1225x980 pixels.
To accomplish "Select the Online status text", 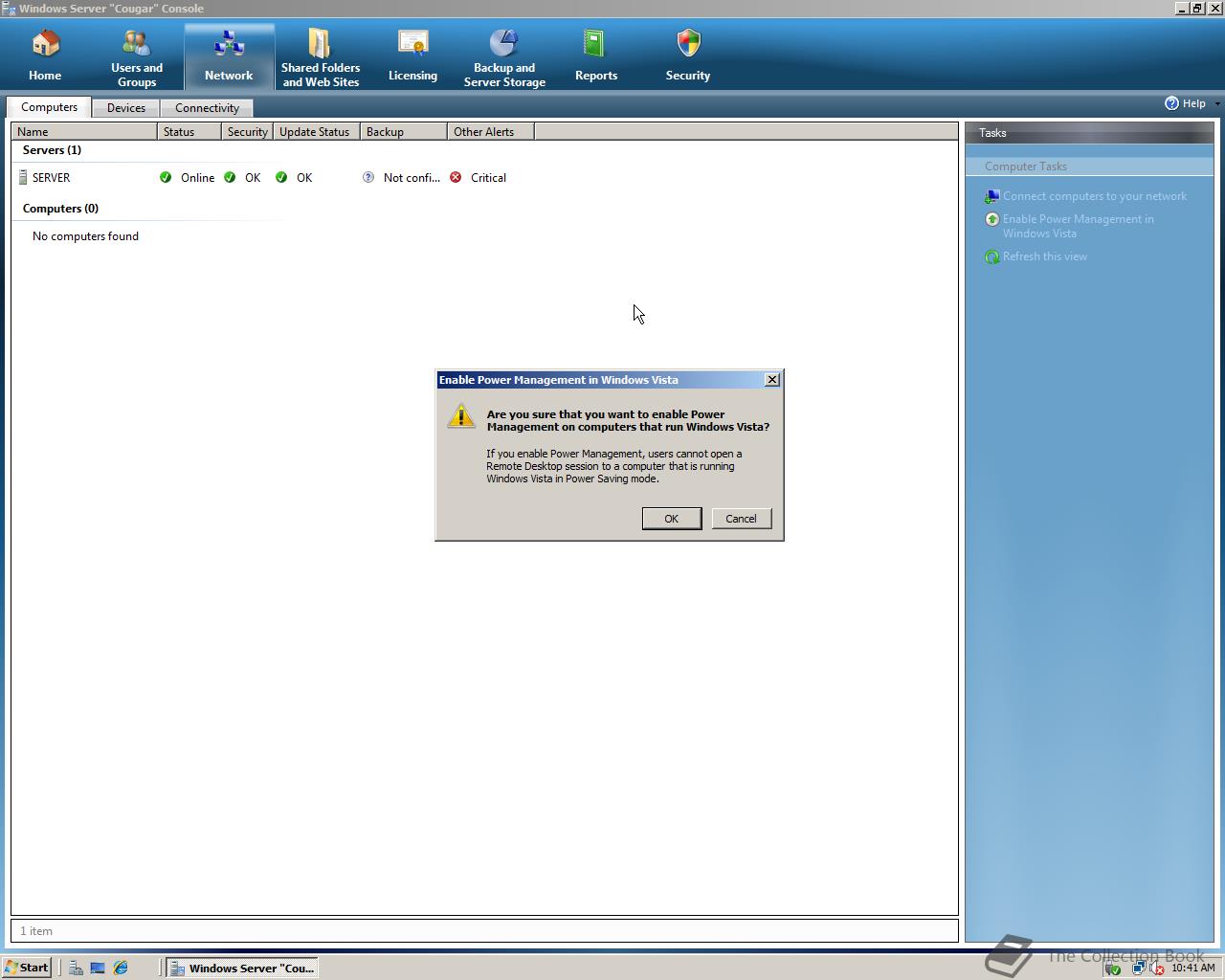I will [197, 178].
